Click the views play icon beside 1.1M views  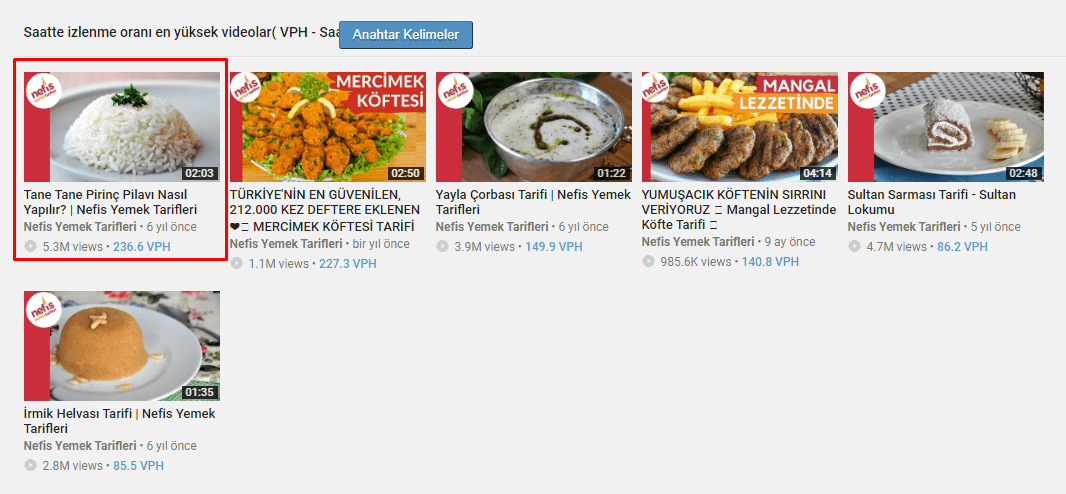(x=236, y=264)
